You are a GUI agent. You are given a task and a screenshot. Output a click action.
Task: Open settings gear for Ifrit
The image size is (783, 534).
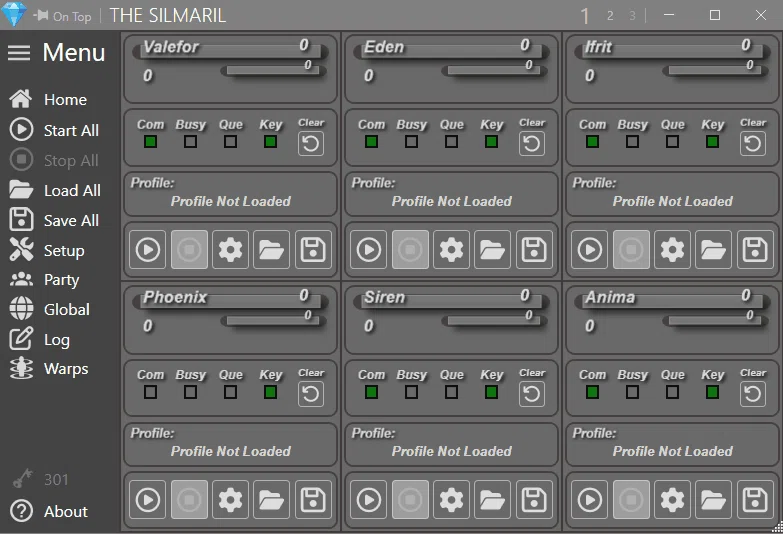coord(672,249)
